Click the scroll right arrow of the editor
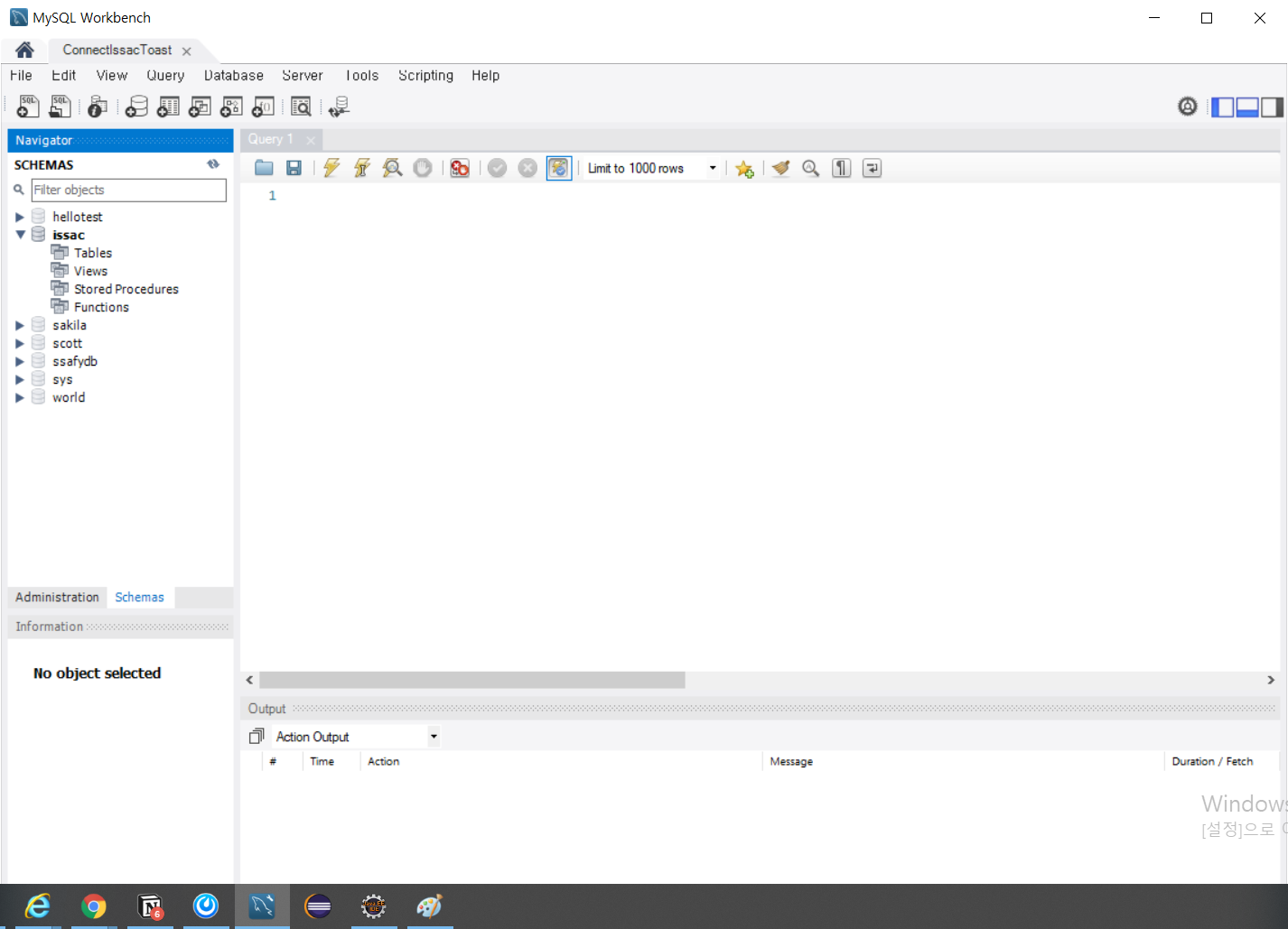 coord(1271,680)
